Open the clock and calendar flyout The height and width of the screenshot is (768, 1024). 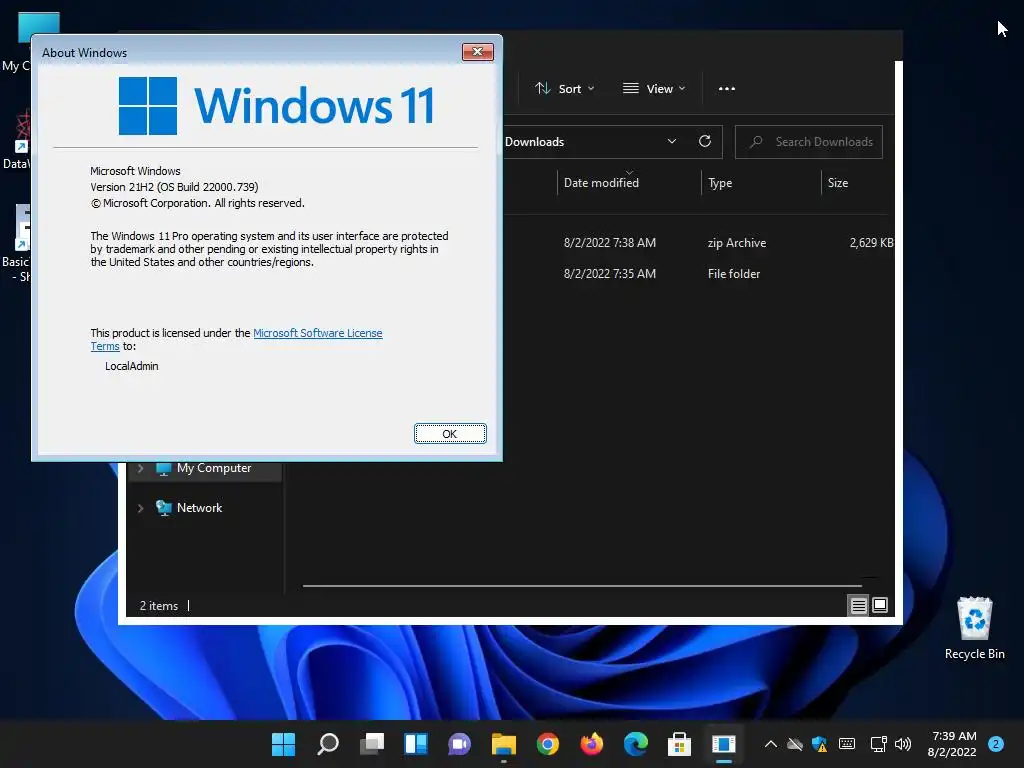pos(953,744)
